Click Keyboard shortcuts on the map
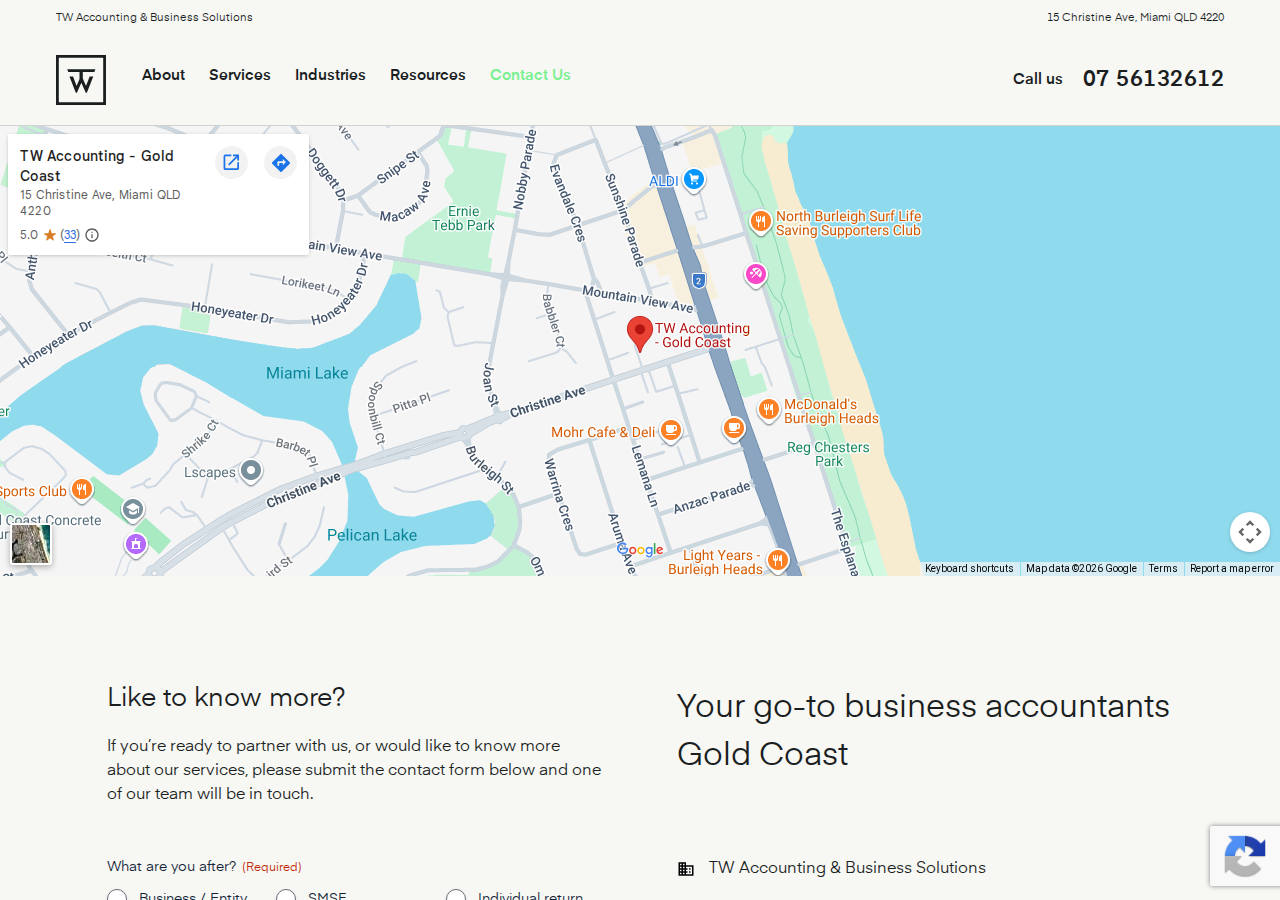 969,568
